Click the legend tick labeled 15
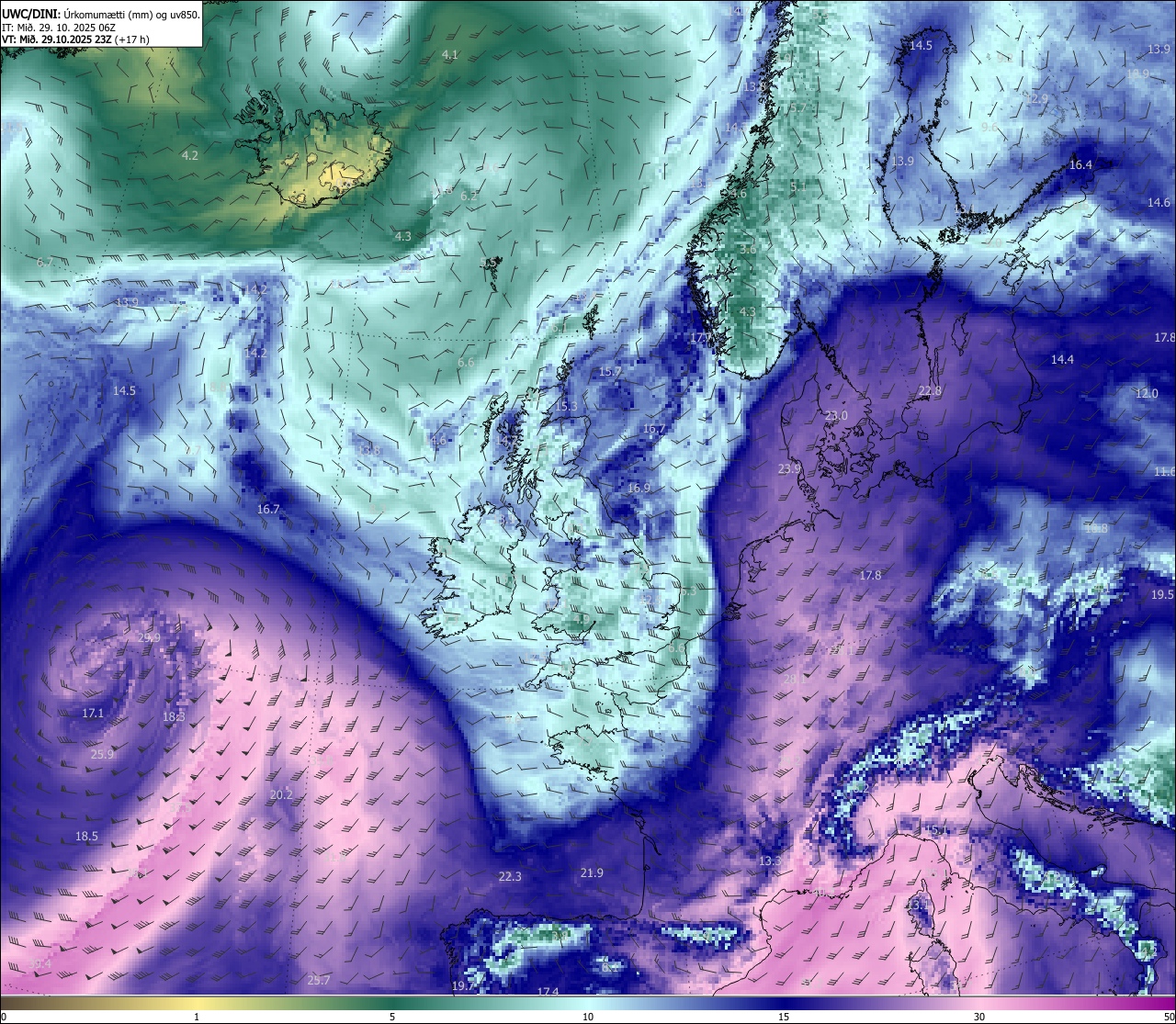The width and height of the screenshot is (1176, 1024). 784,1017
